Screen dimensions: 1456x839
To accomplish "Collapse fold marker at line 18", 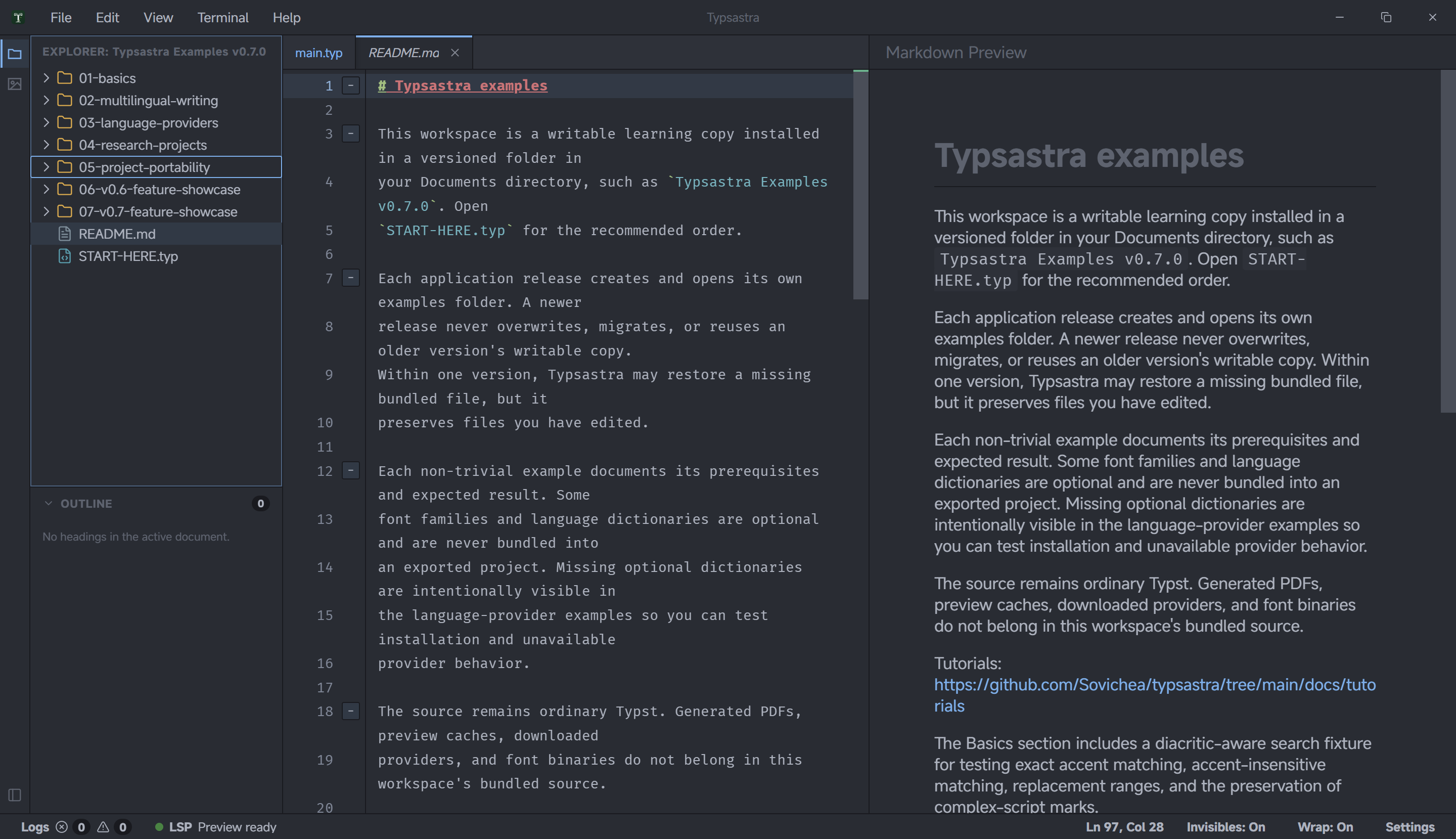I will pos(351,712).
